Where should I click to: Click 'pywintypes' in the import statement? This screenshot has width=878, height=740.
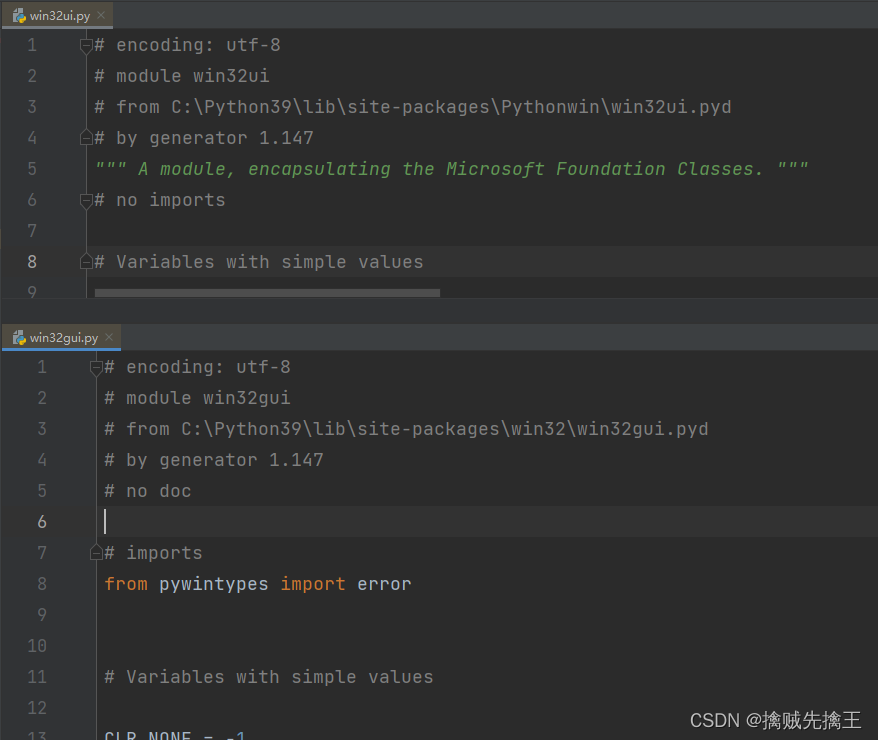point(213,584)
